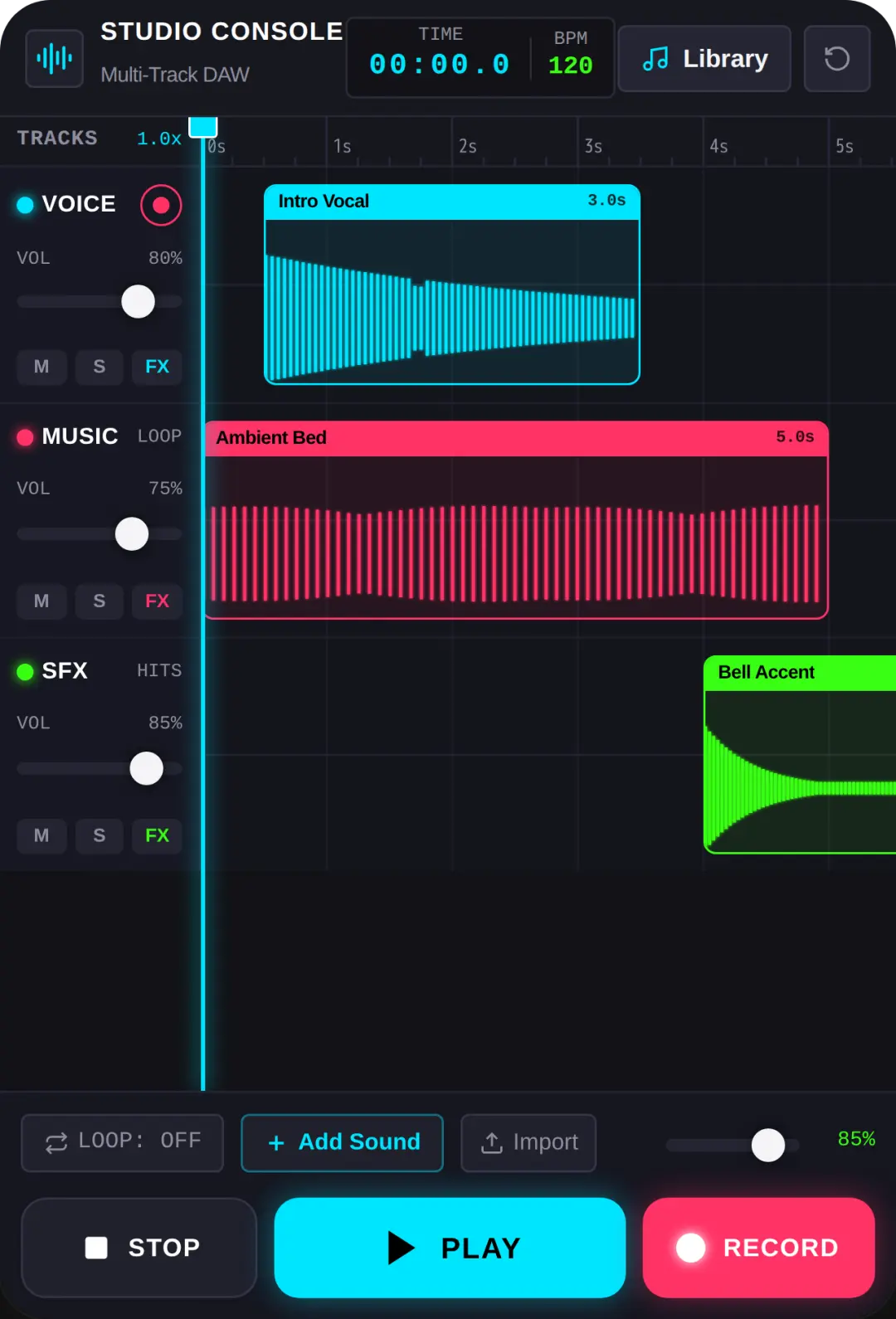Screen dimensions: 896x1319
Task: Click the playhead handle on the ruler
Action: point(203,127)
